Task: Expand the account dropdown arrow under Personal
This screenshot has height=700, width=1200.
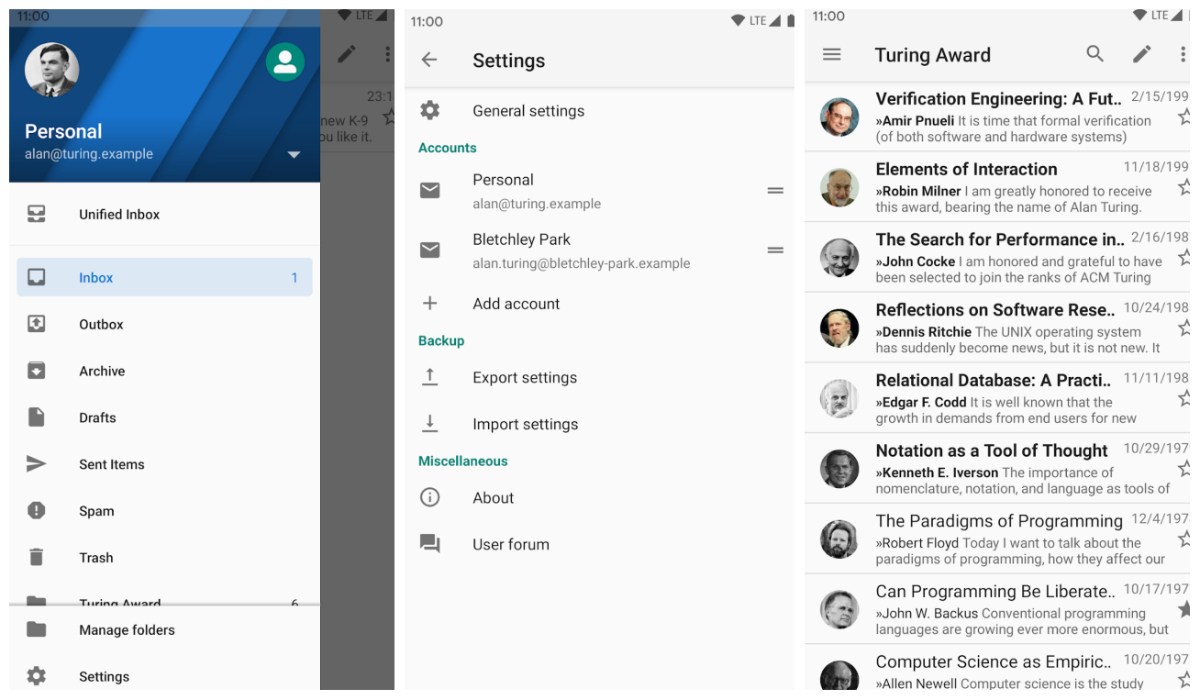Action: [x=294, y=155]
